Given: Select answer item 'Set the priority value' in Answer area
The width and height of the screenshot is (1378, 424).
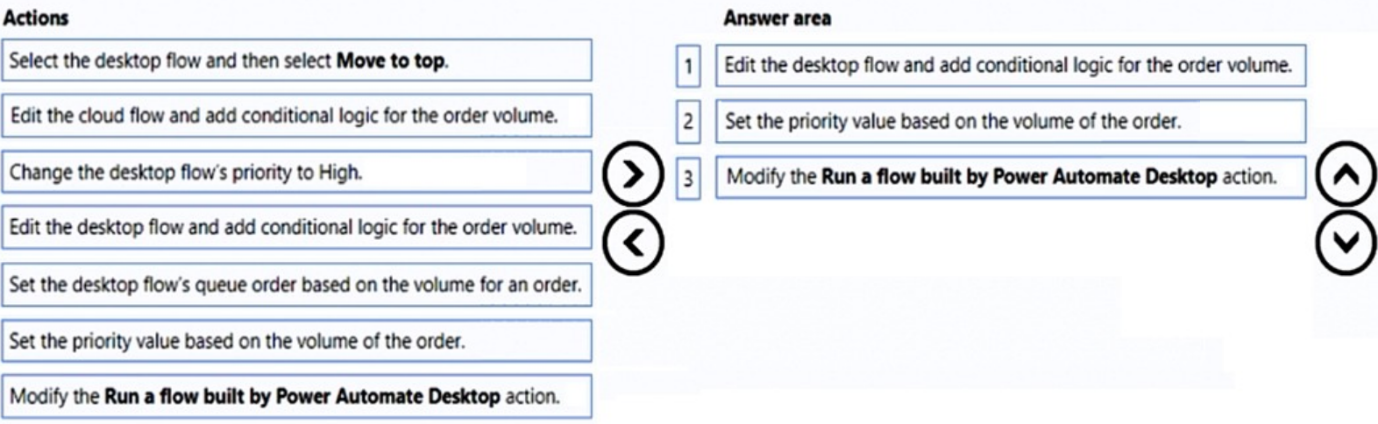Looking at the screenshot, I should (x=1010, y=122).
